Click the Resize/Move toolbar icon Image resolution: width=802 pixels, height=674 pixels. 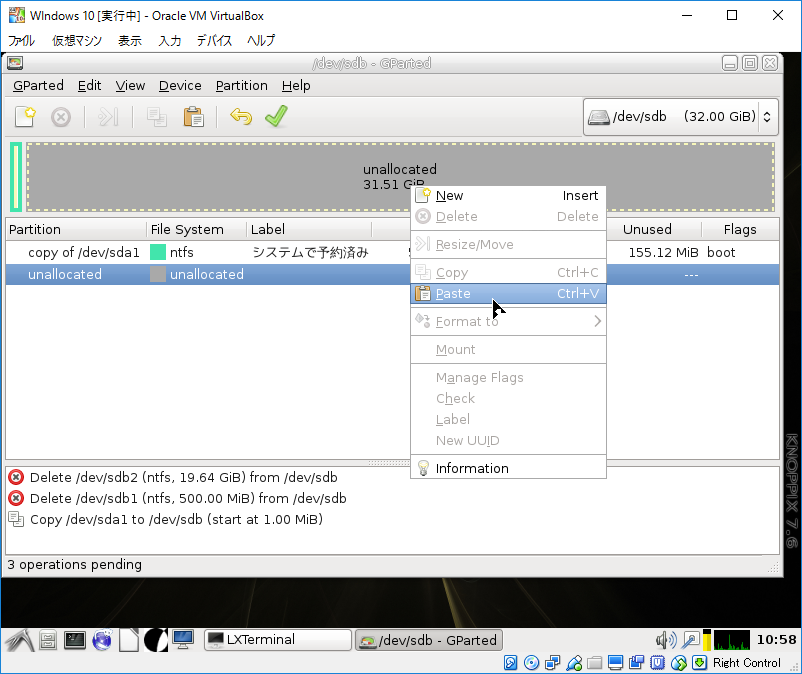(108, 117)
